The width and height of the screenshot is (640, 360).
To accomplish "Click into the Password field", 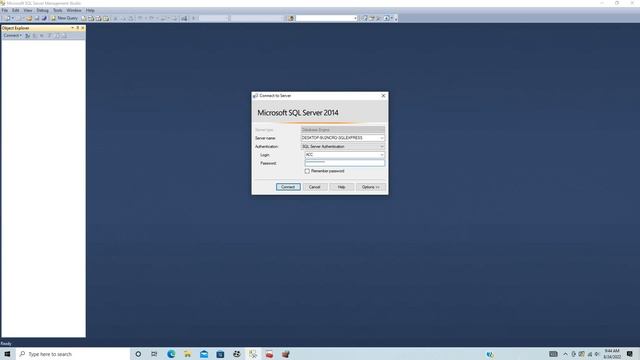I will coord(344,163).
